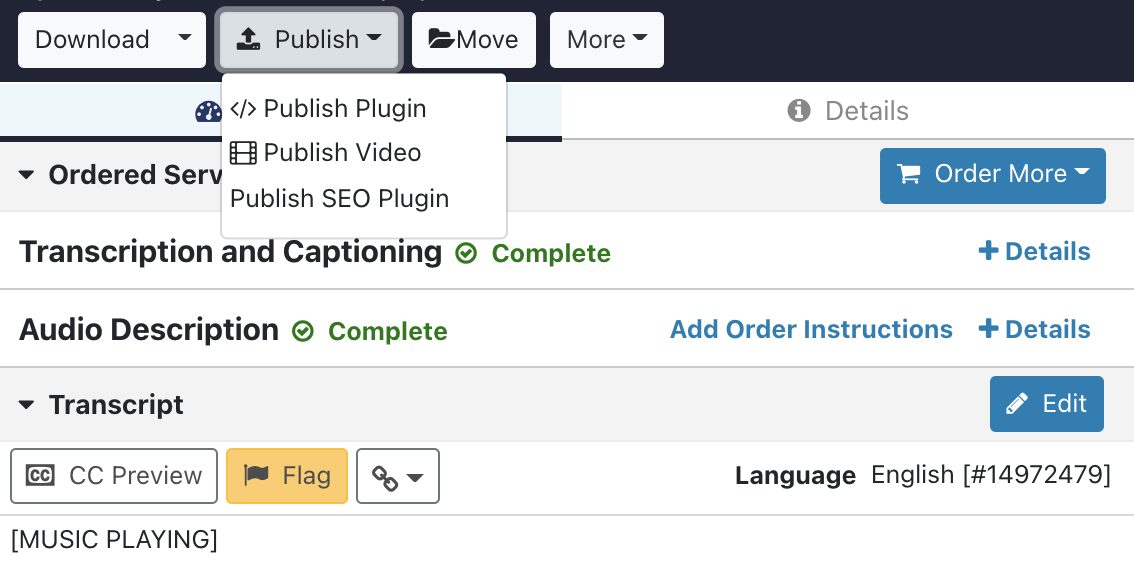The width and height of the screenshot is (1134, 584).
Task: Collapse the Transcript section
Action: pos(24,405)
